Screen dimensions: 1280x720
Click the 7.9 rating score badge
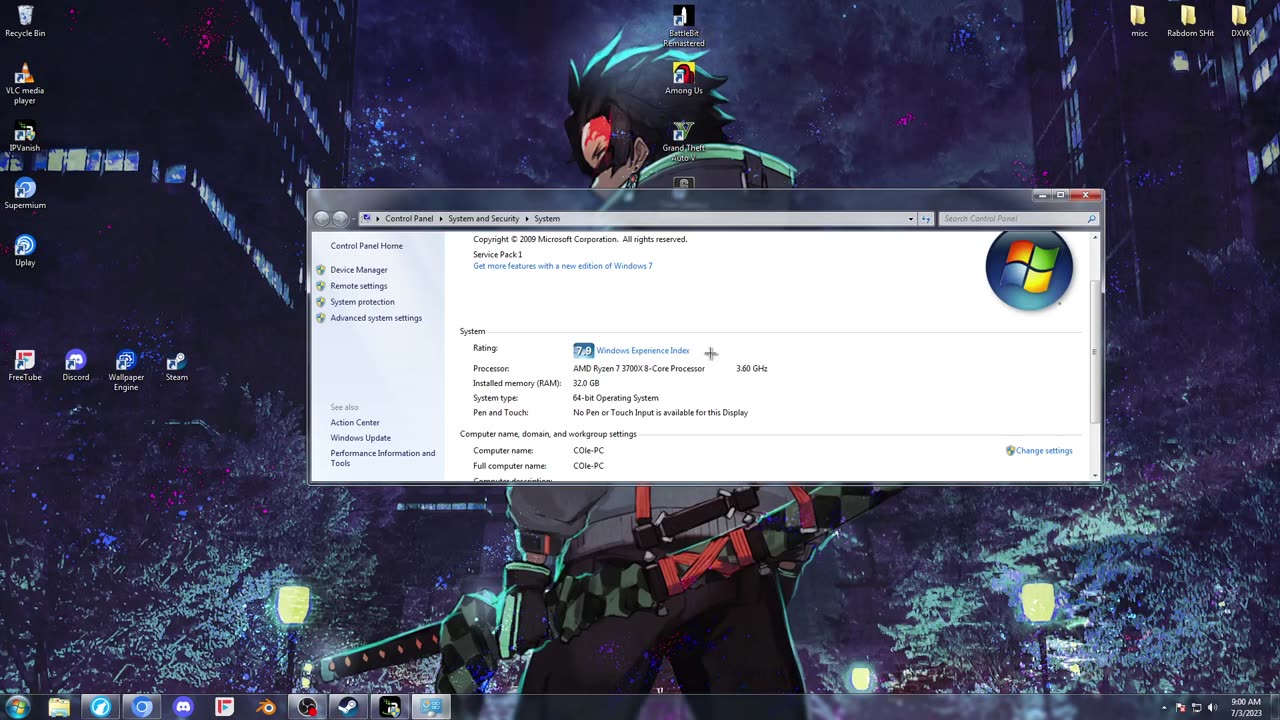click(x=583, y=351)
